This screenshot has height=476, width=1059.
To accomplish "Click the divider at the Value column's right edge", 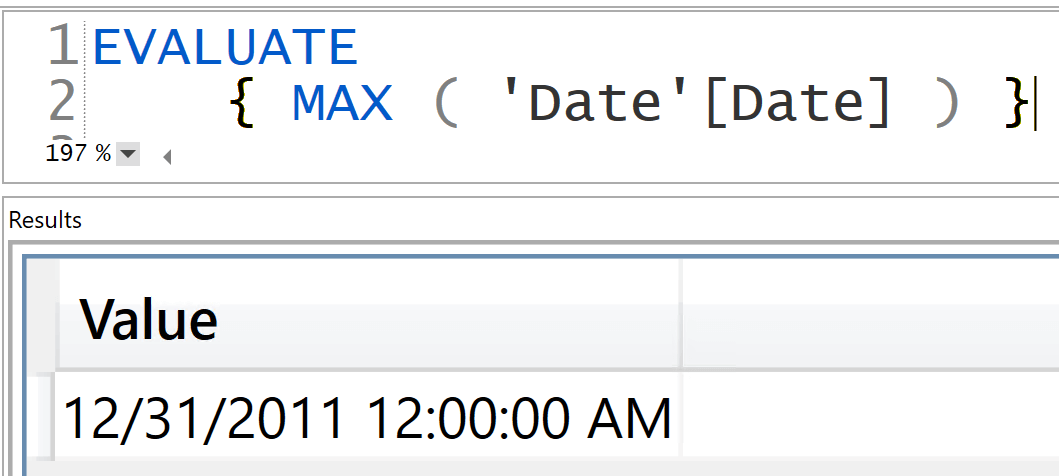I will 681,315.
